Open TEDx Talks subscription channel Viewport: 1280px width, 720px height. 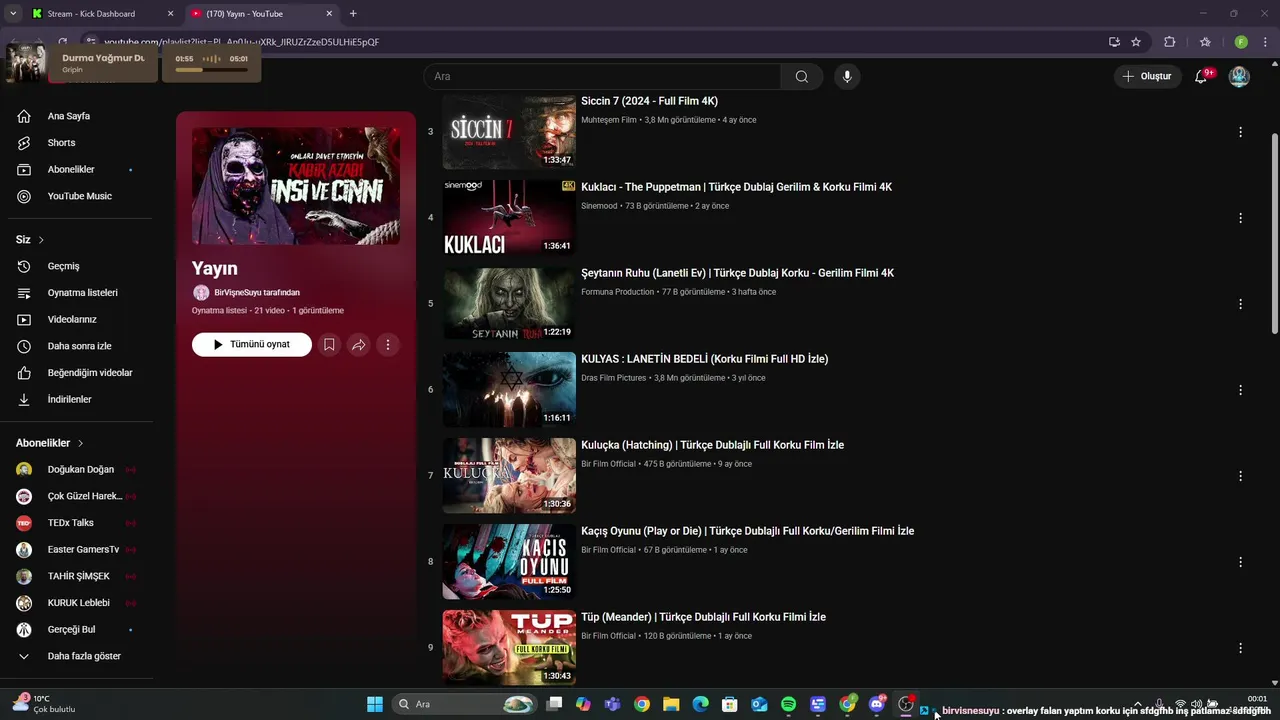click(76, 523)
